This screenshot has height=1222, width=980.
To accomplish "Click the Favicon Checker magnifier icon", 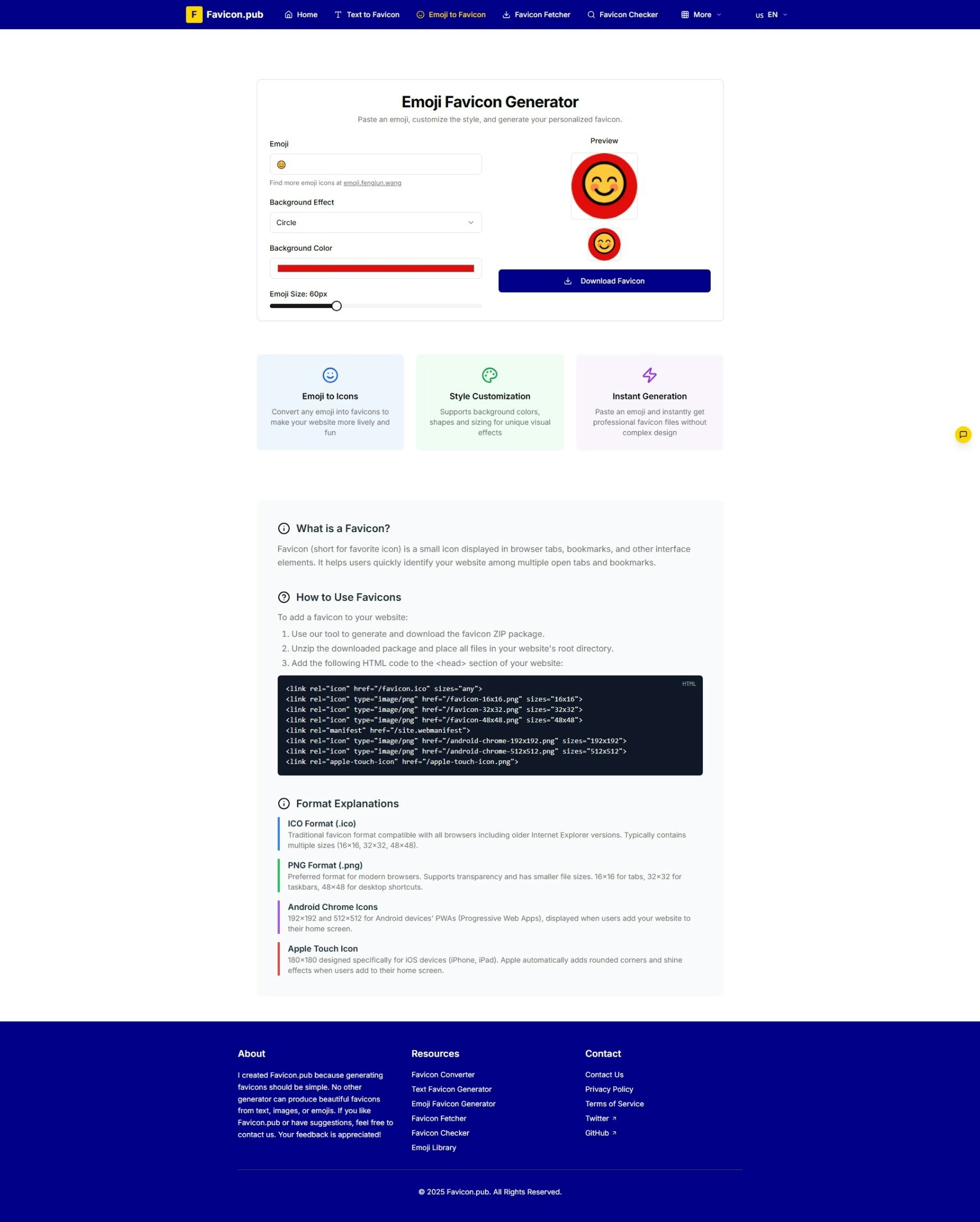I will pyautogui.click(x=591, y=14).
